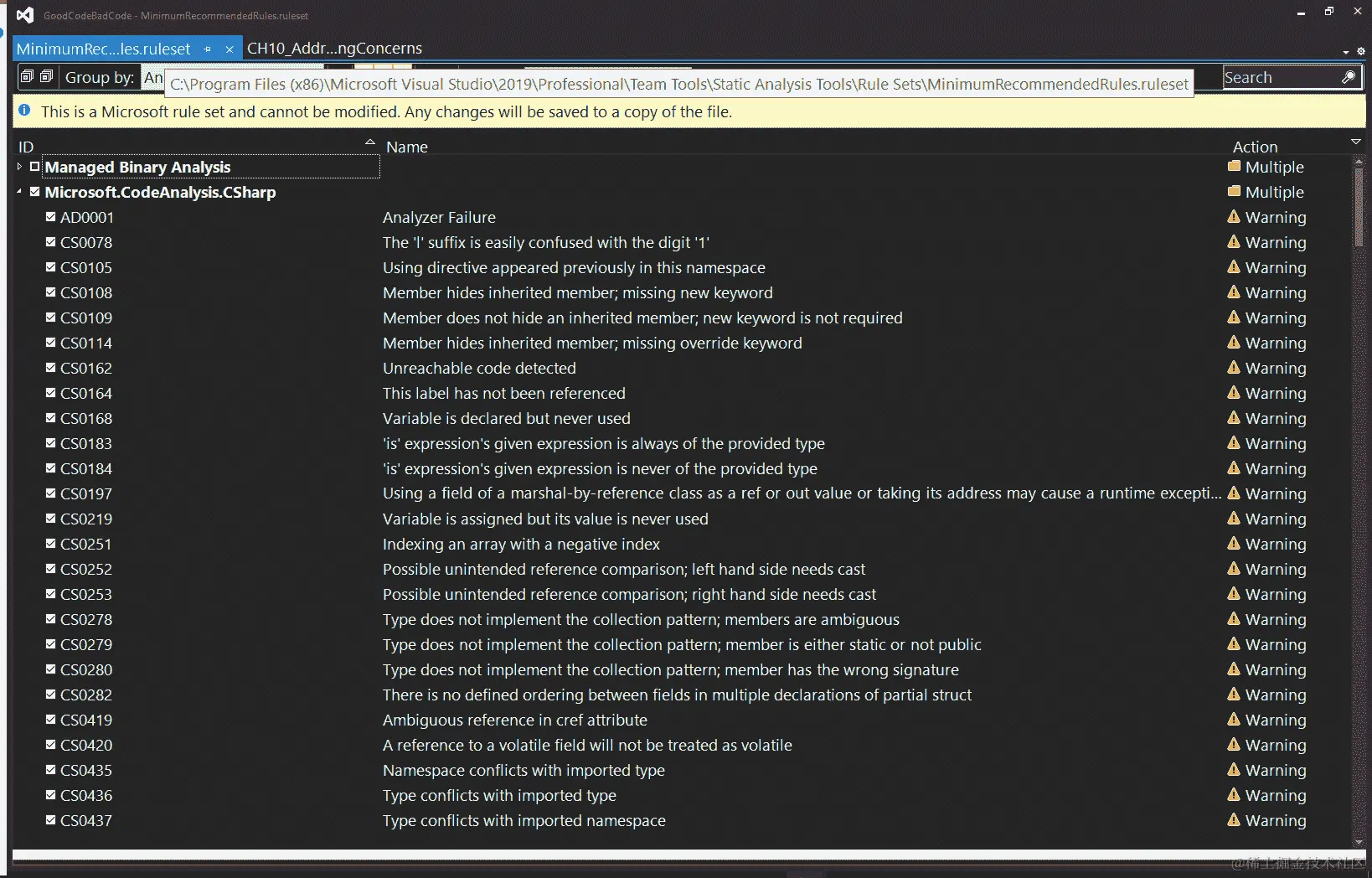Click the warning icon in the CS0197 row

pyautogui.click(x=1234, y=493)
